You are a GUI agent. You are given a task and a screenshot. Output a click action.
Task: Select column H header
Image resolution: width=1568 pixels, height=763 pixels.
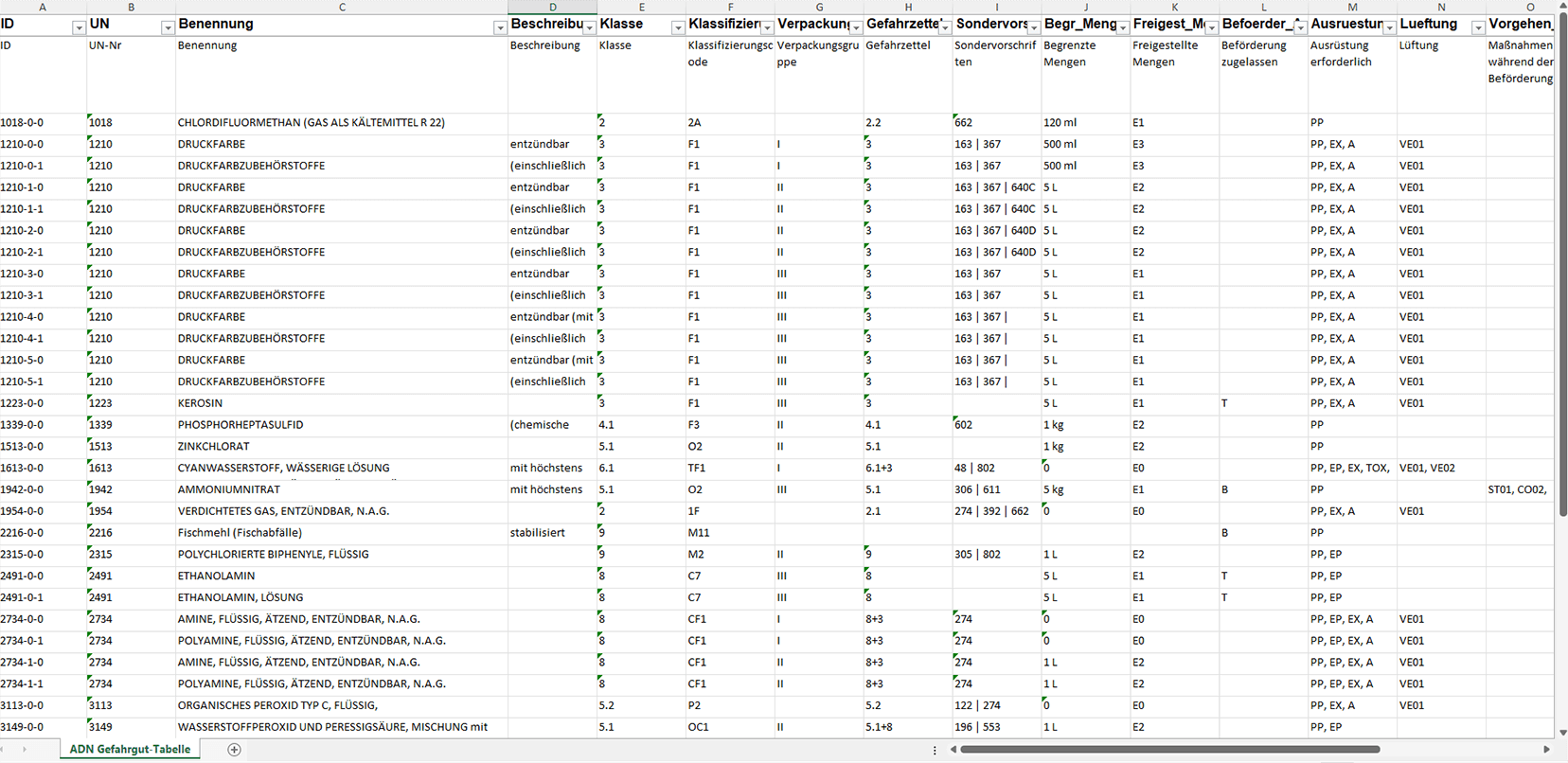(908, 7)
